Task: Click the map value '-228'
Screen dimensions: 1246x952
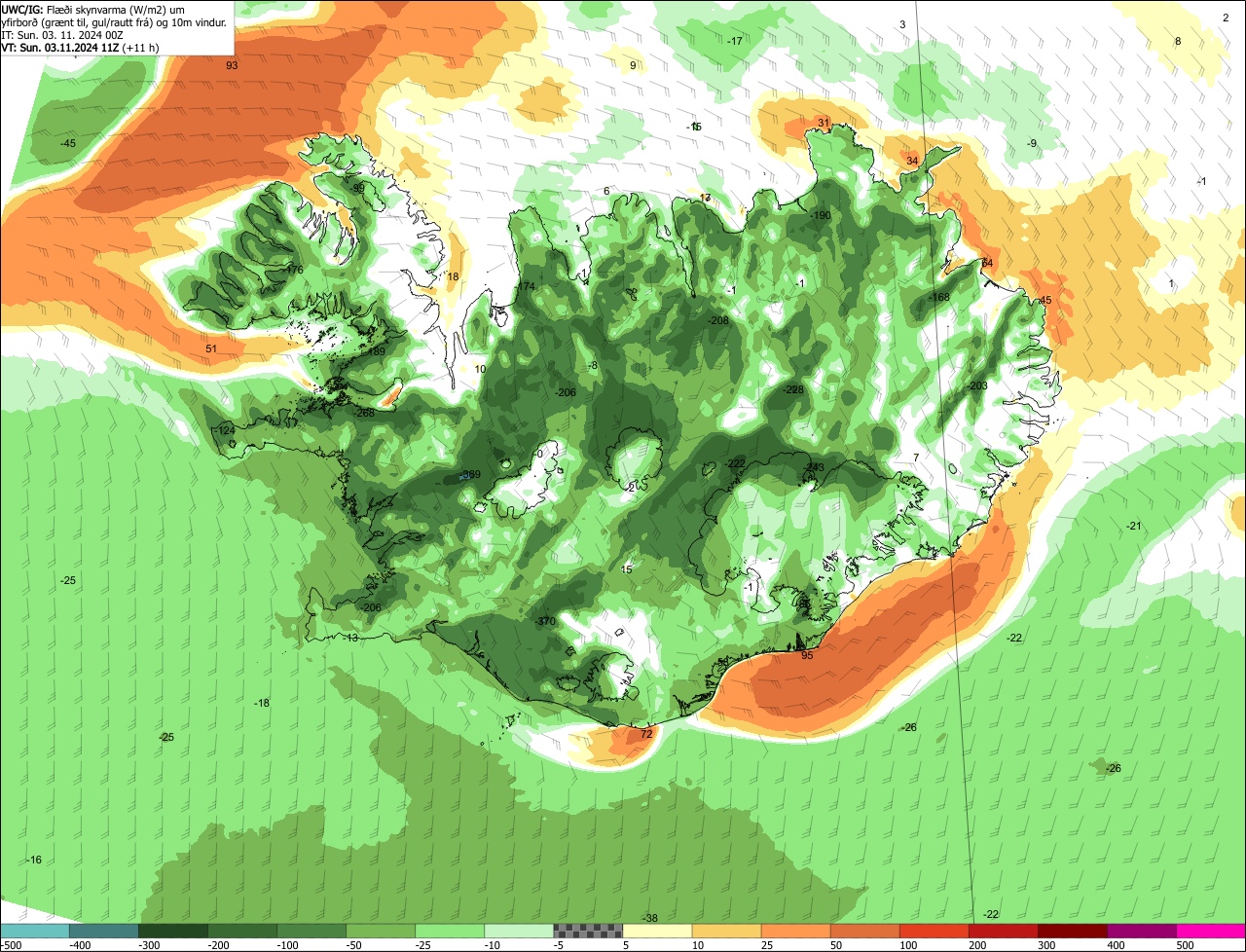Action: tap(794, 389)
